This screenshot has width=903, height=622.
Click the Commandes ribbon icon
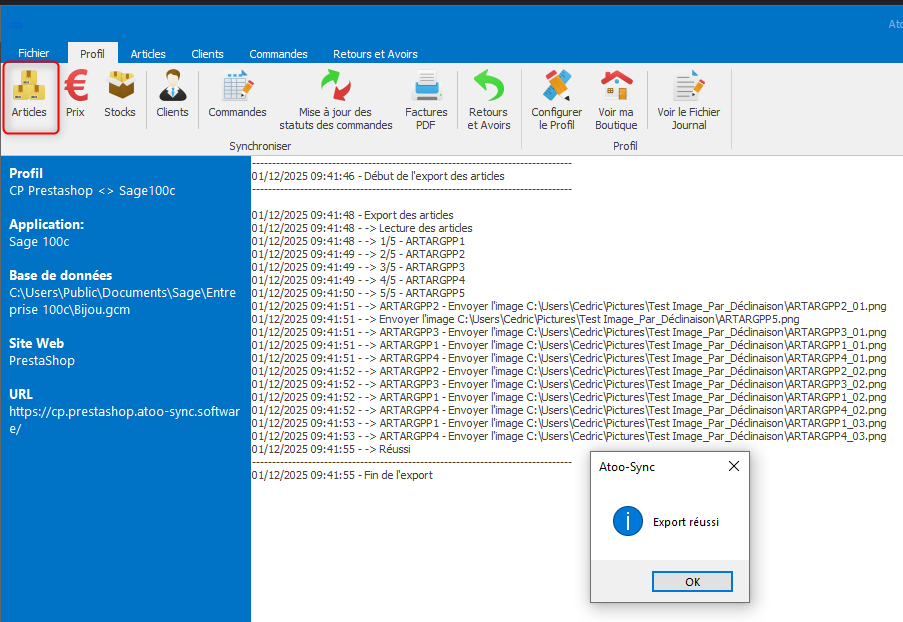click(237, 95)
